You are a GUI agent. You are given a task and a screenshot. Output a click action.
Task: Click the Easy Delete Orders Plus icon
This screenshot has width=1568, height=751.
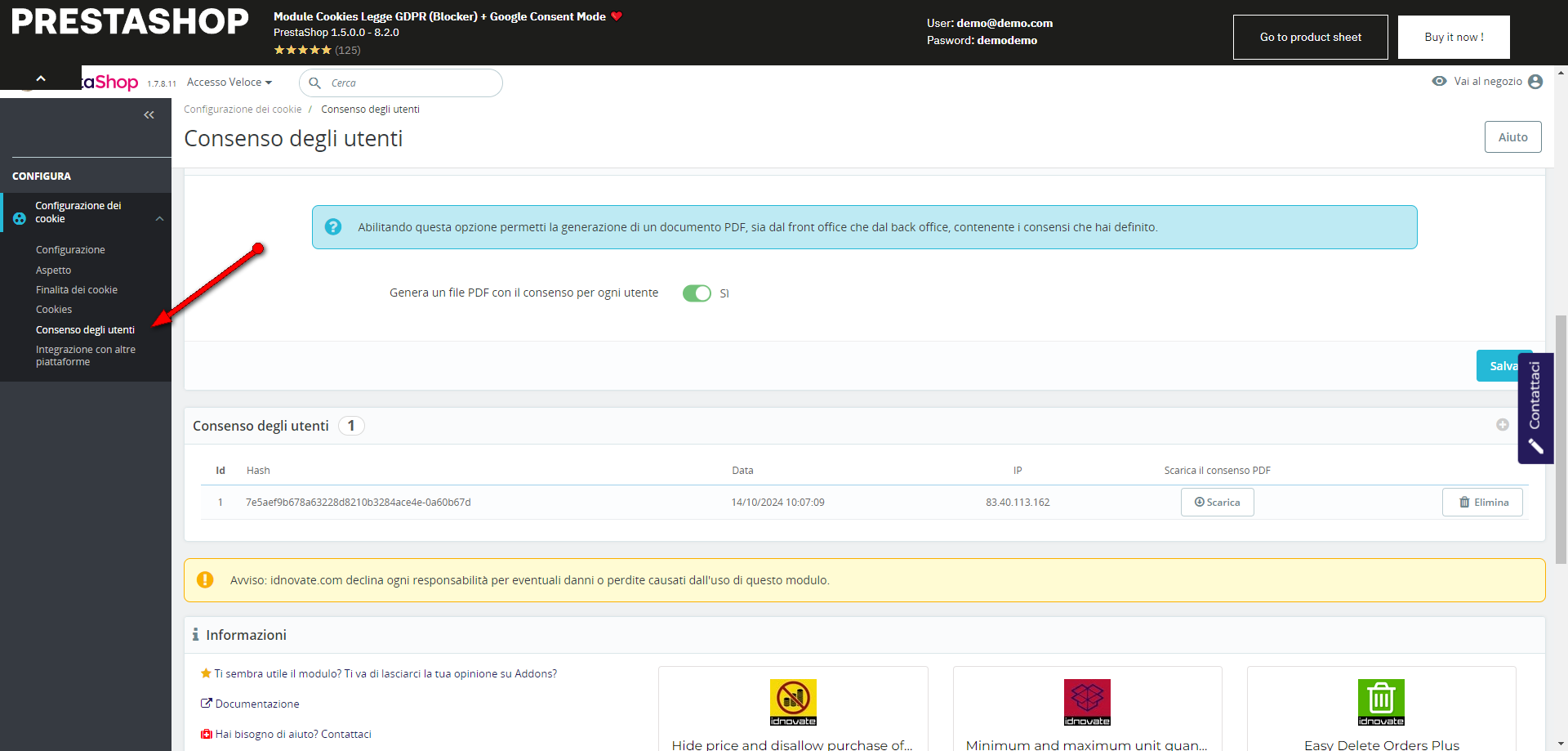[1380, 702]
